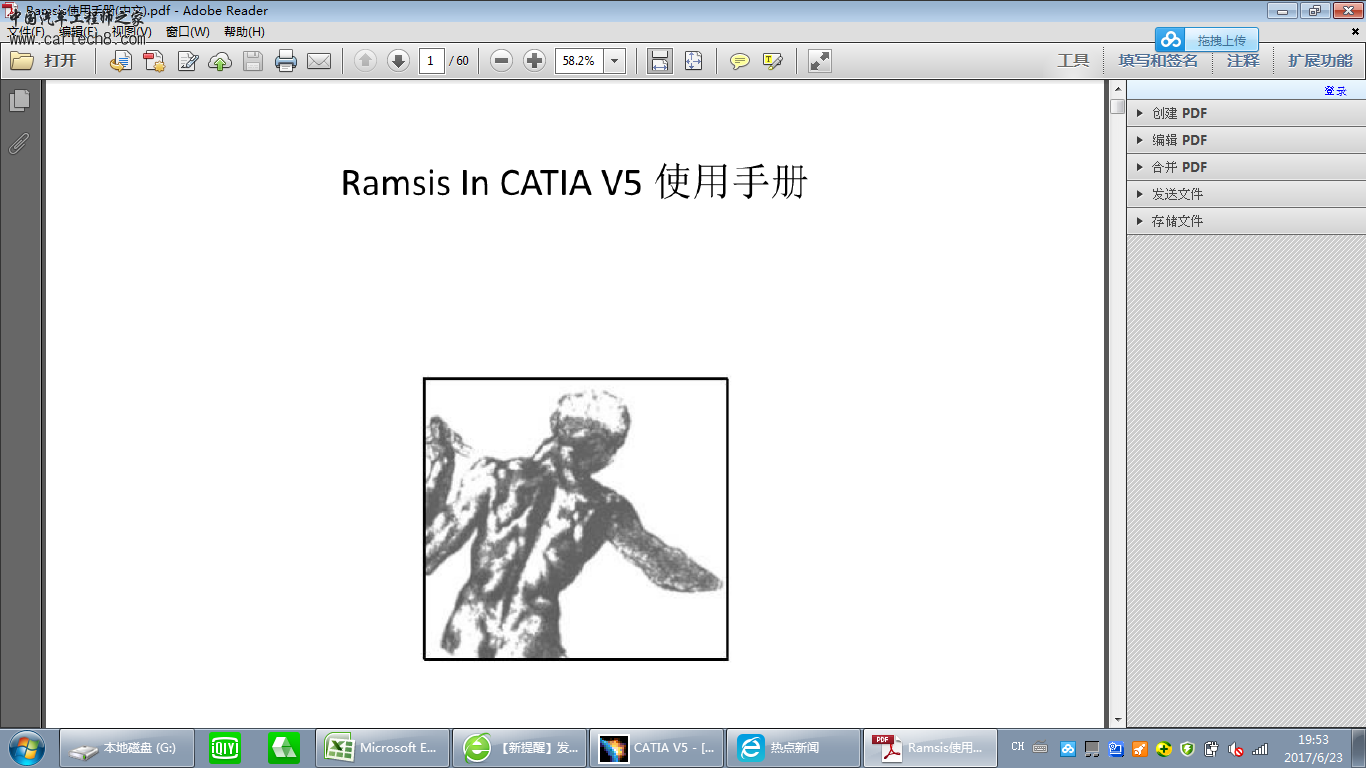
Task: Open the 工具 (Tools) pane
Action: click(1073, 61)
